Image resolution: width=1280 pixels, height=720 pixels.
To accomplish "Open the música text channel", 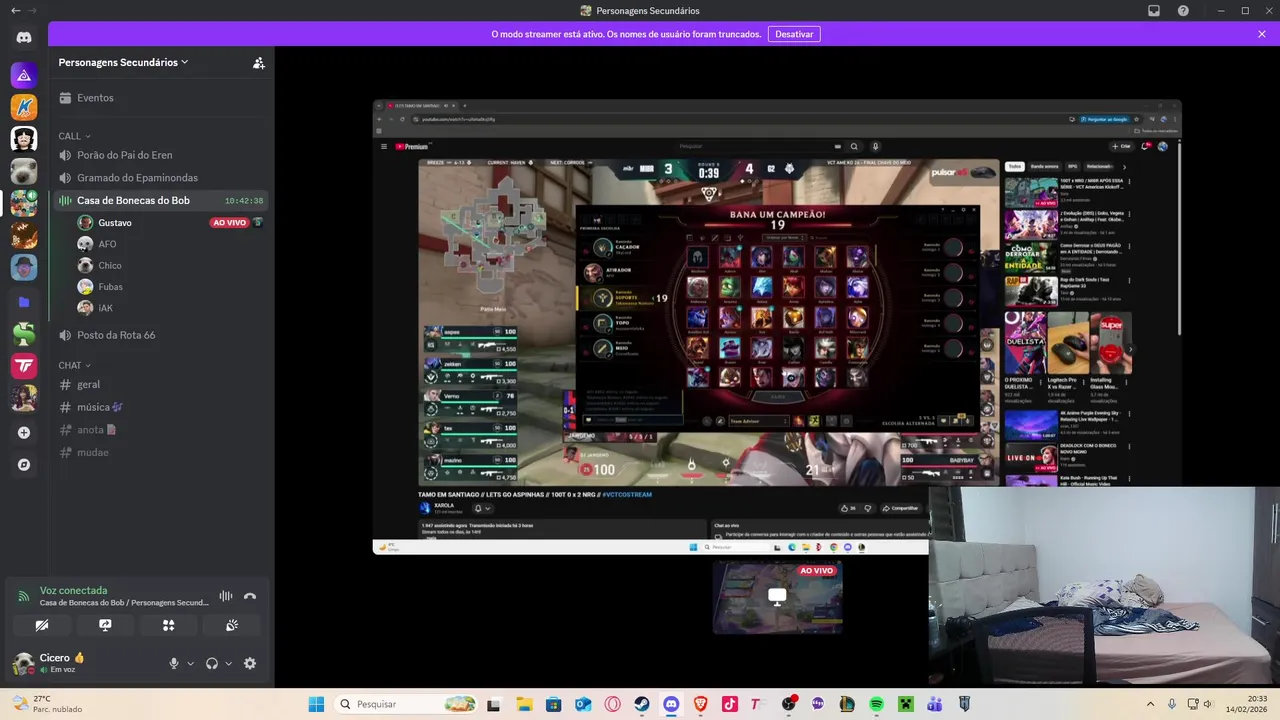I will click(160, 407).
